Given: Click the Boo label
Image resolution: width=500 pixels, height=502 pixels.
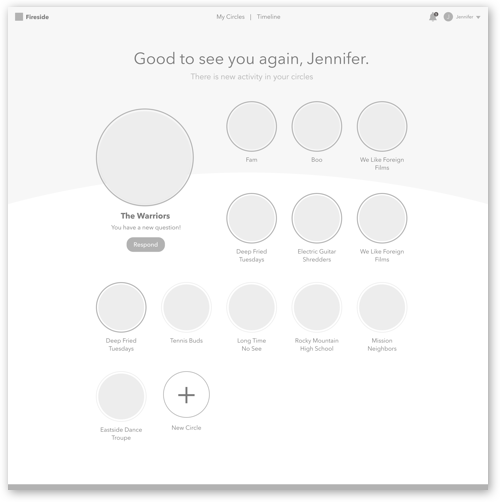Looking at the screenshot, I should [317, 160].
